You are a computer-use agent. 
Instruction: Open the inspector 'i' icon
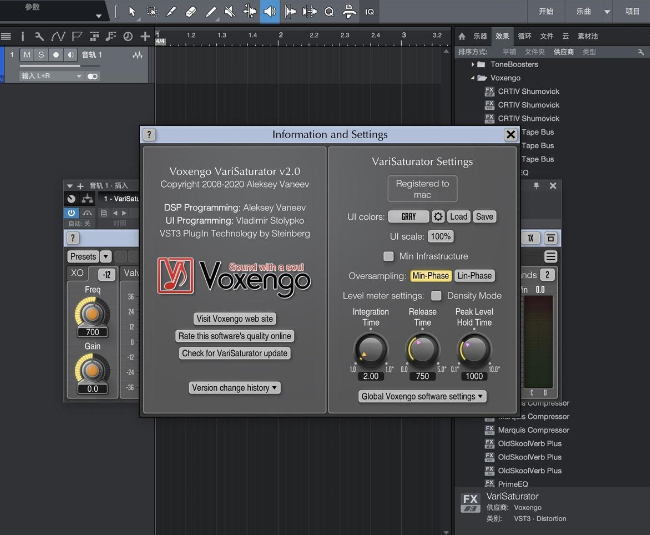click(x=22, y=36)
